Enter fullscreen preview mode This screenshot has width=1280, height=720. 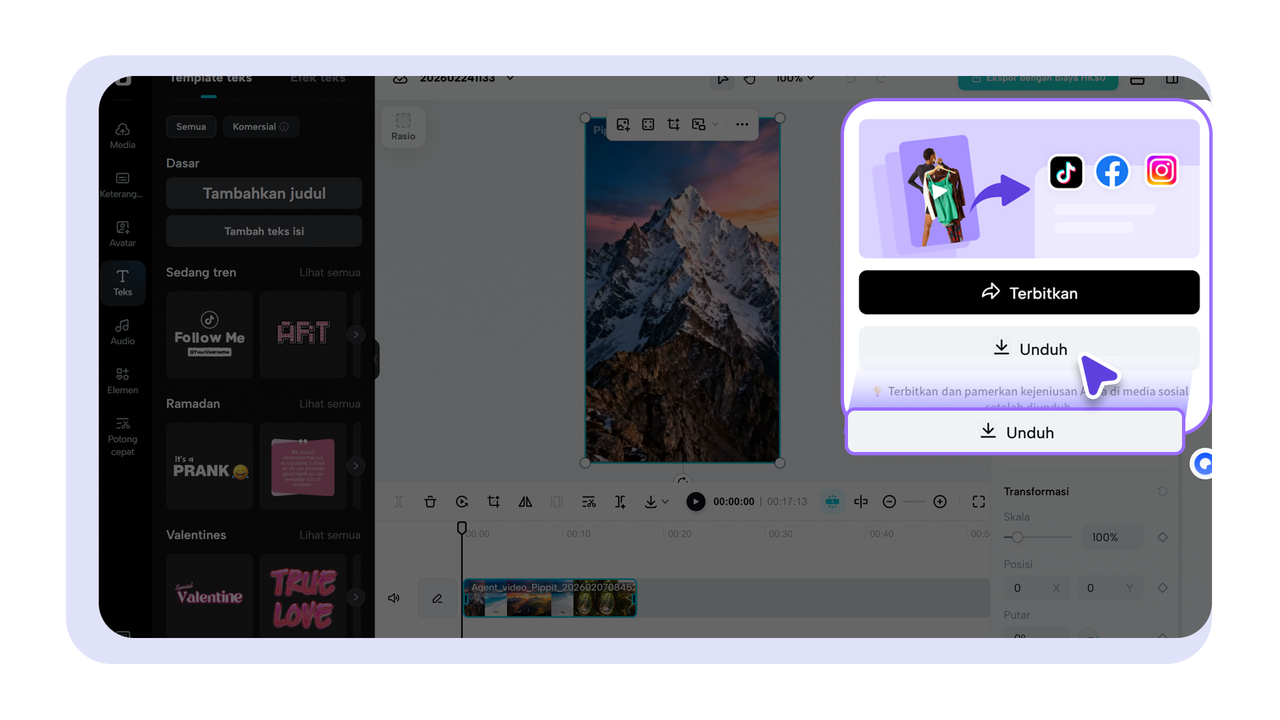pos(978,502)
